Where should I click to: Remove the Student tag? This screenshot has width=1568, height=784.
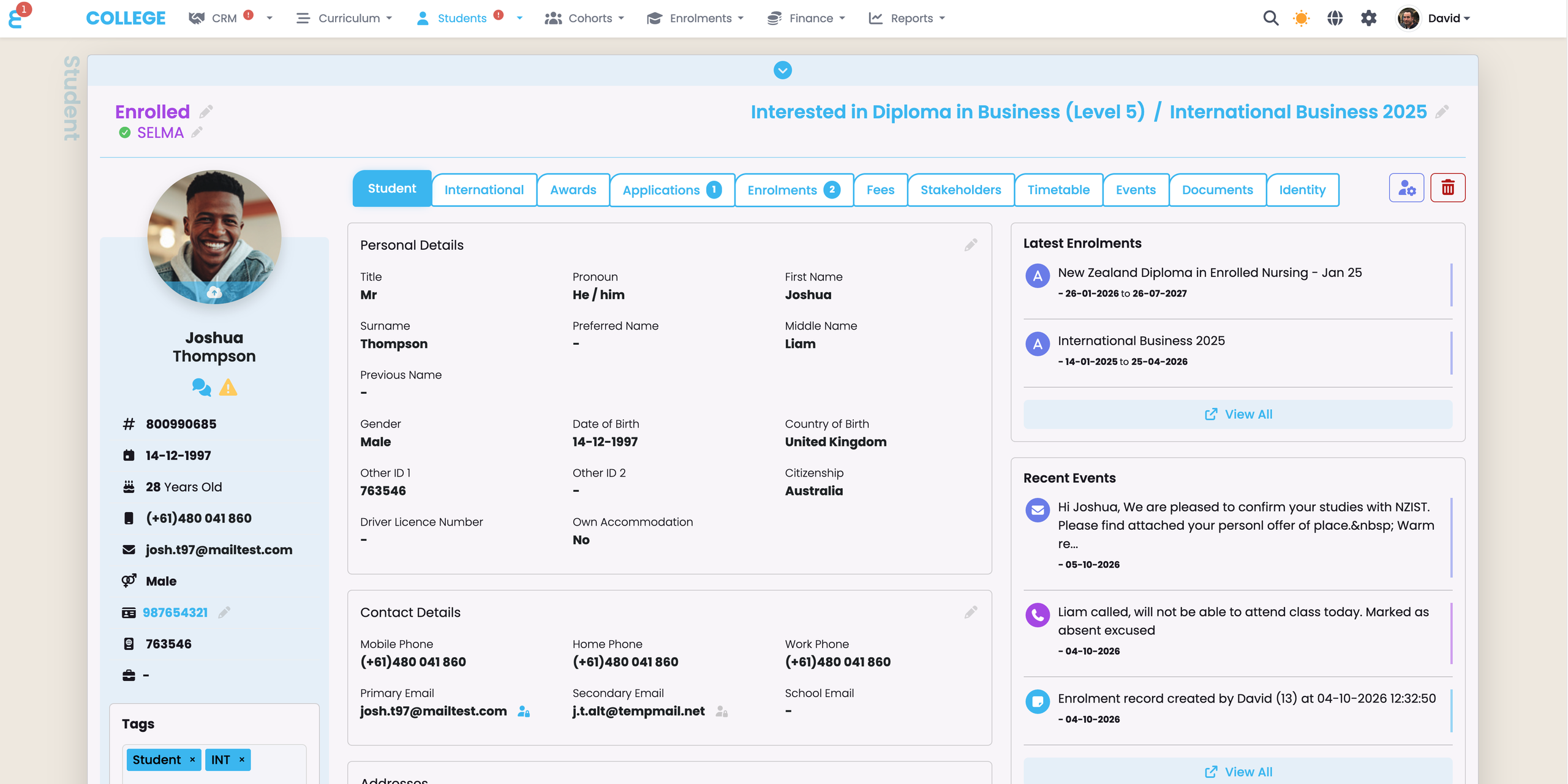pyautogui.click(x=192, y=759)
